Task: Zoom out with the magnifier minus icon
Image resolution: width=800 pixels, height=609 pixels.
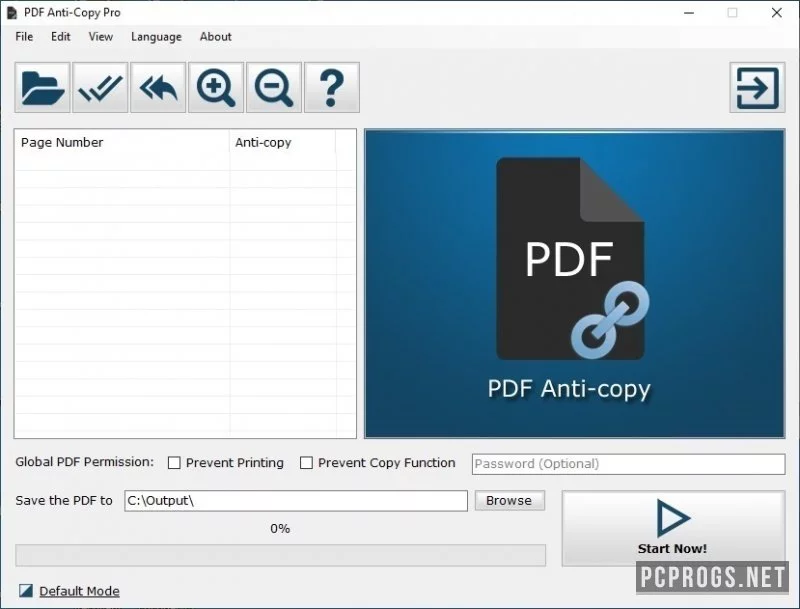Action: pos(274,88)
